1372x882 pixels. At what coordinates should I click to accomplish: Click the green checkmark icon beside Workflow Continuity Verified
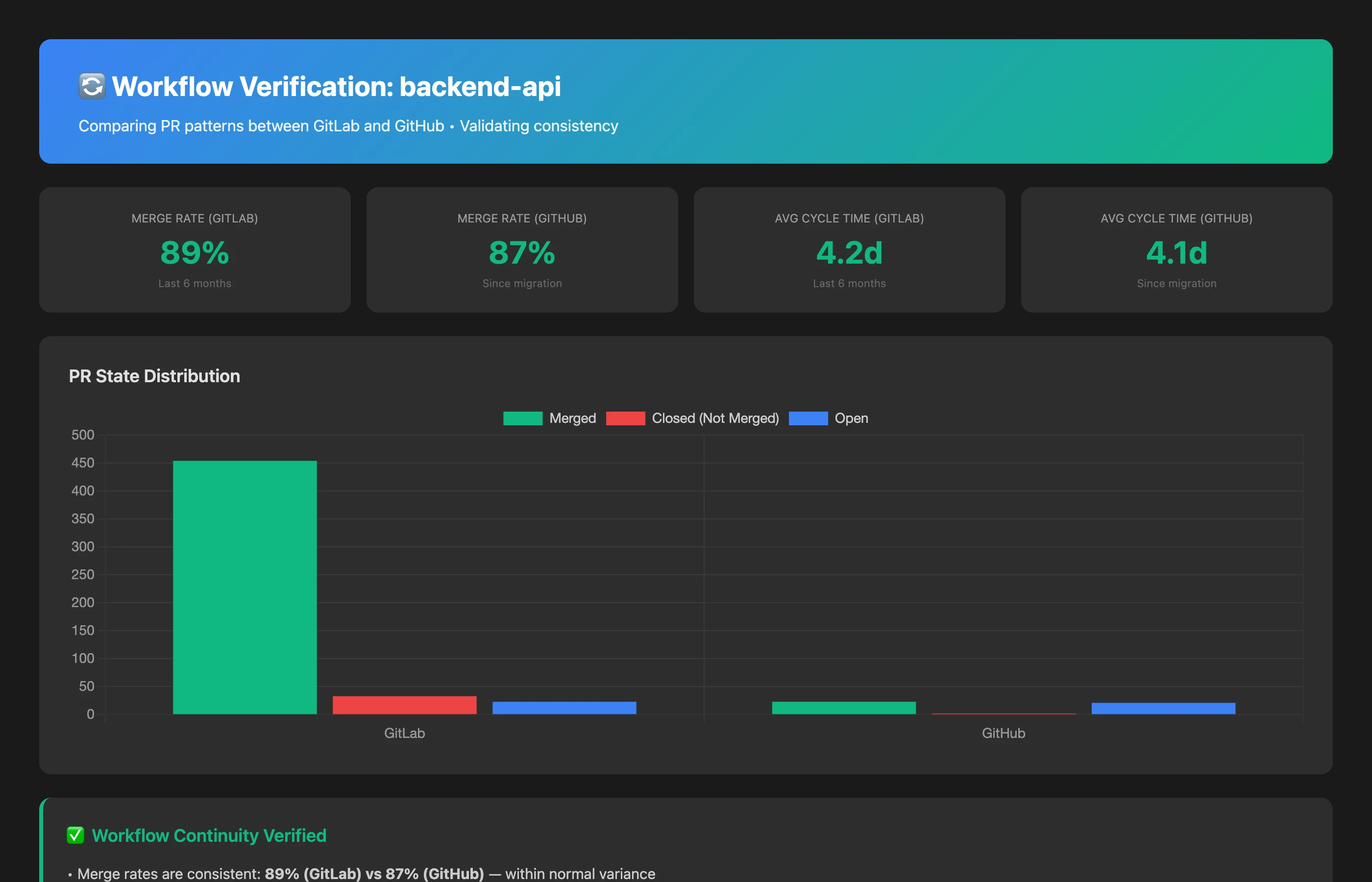(75, 835)
